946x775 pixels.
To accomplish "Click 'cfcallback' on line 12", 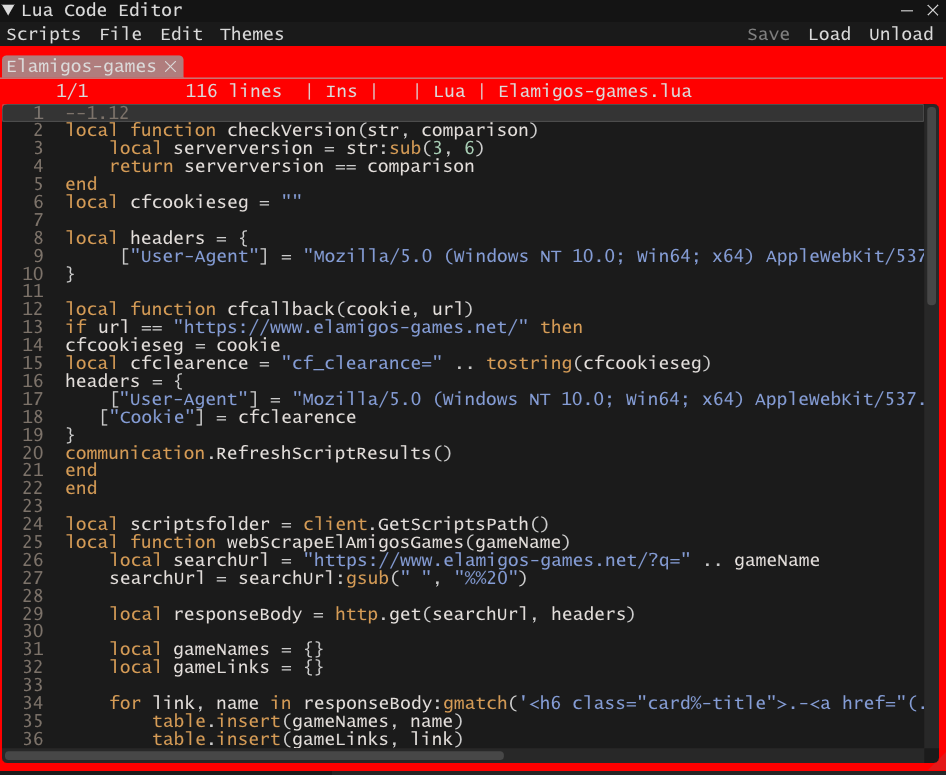I will point(281,309).
